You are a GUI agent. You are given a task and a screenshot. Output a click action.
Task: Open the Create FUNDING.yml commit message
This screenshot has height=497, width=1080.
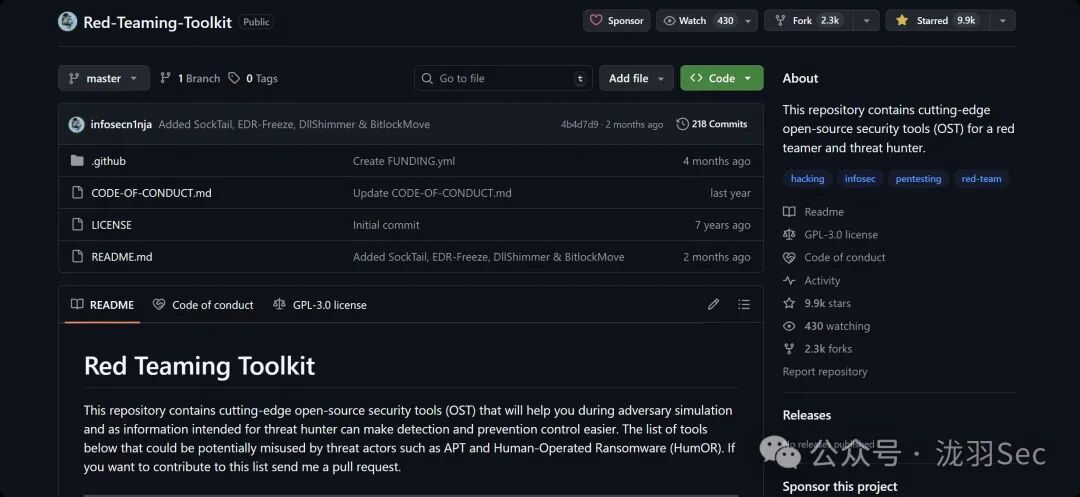pos(404,161)
